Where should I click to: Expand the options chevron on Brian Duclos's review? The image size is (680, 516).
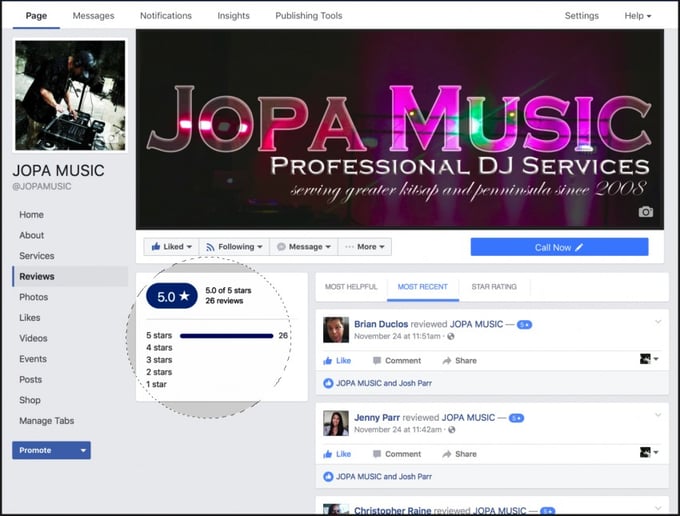(658, 322)
